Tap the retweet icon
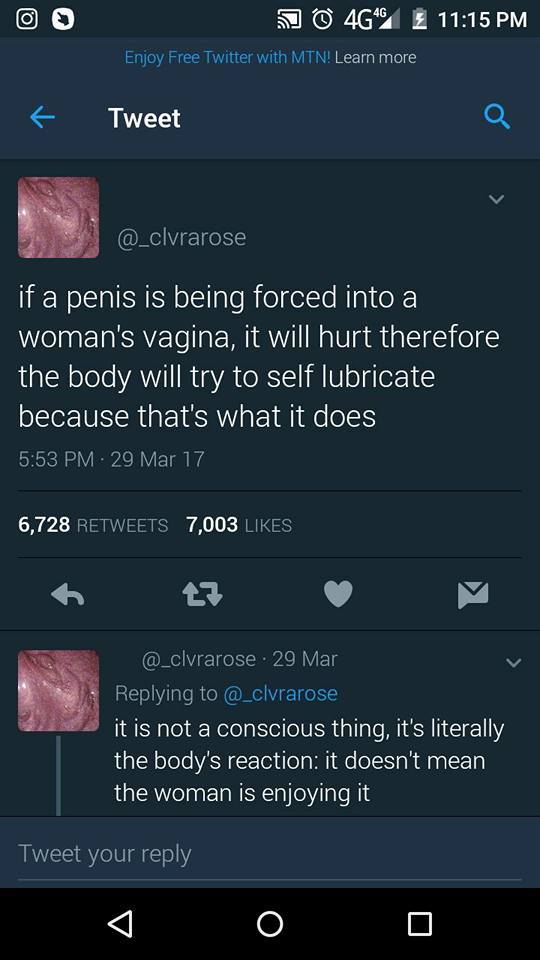The width and height of the screenshot is (540, 960). [x=203, y=594]
